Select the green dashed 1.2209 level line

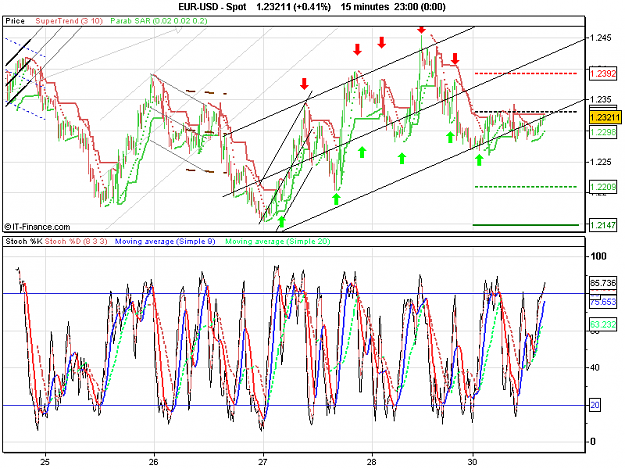(x=526, y=186)
